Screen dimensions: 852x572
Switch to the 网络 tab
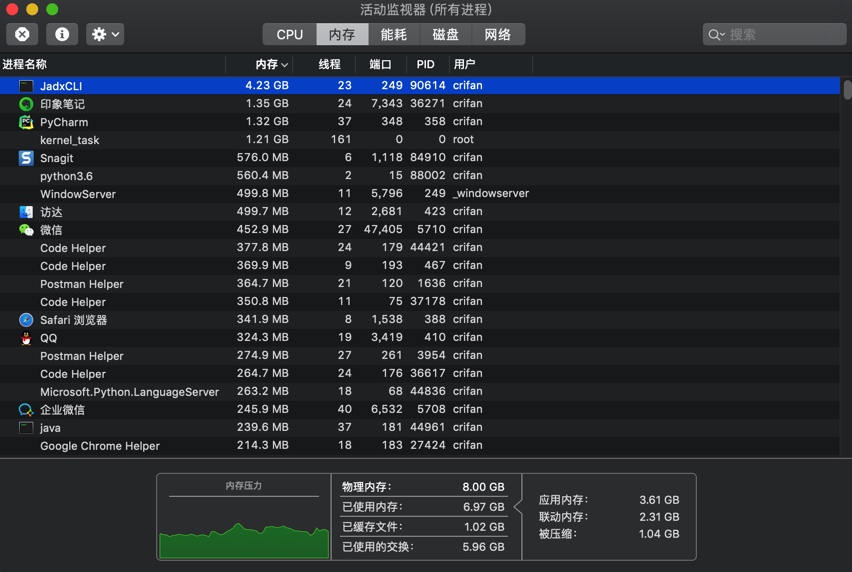[x=498, y=34]
